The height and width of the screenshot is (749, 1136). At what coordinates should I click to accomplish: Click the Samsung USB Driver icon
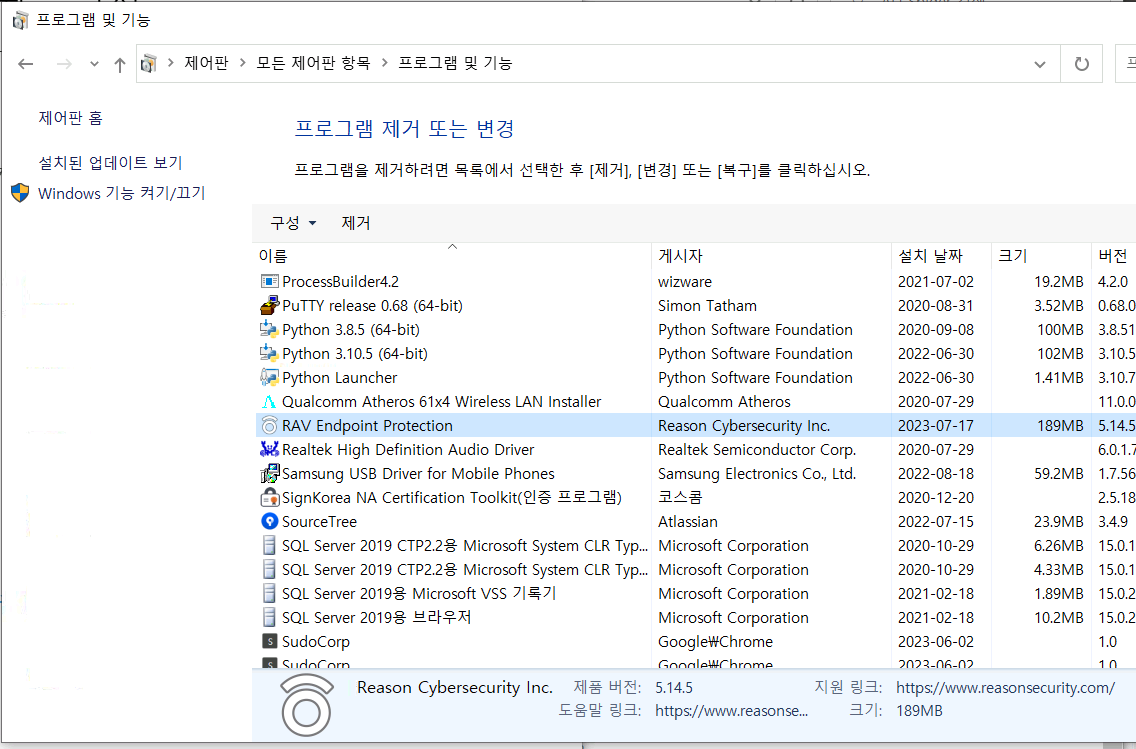tap(270, 473)
